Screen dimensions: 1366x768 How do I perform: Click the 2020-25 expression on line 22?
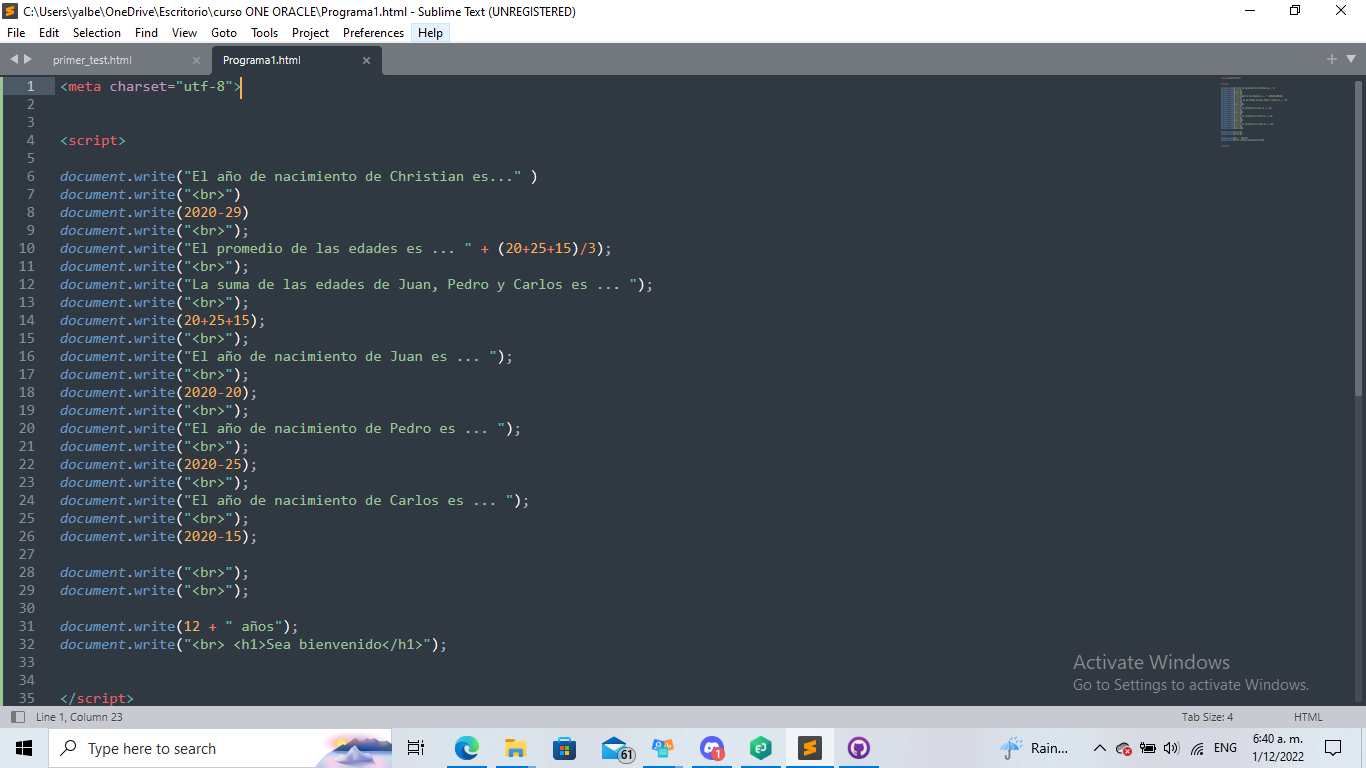[212, 464]
